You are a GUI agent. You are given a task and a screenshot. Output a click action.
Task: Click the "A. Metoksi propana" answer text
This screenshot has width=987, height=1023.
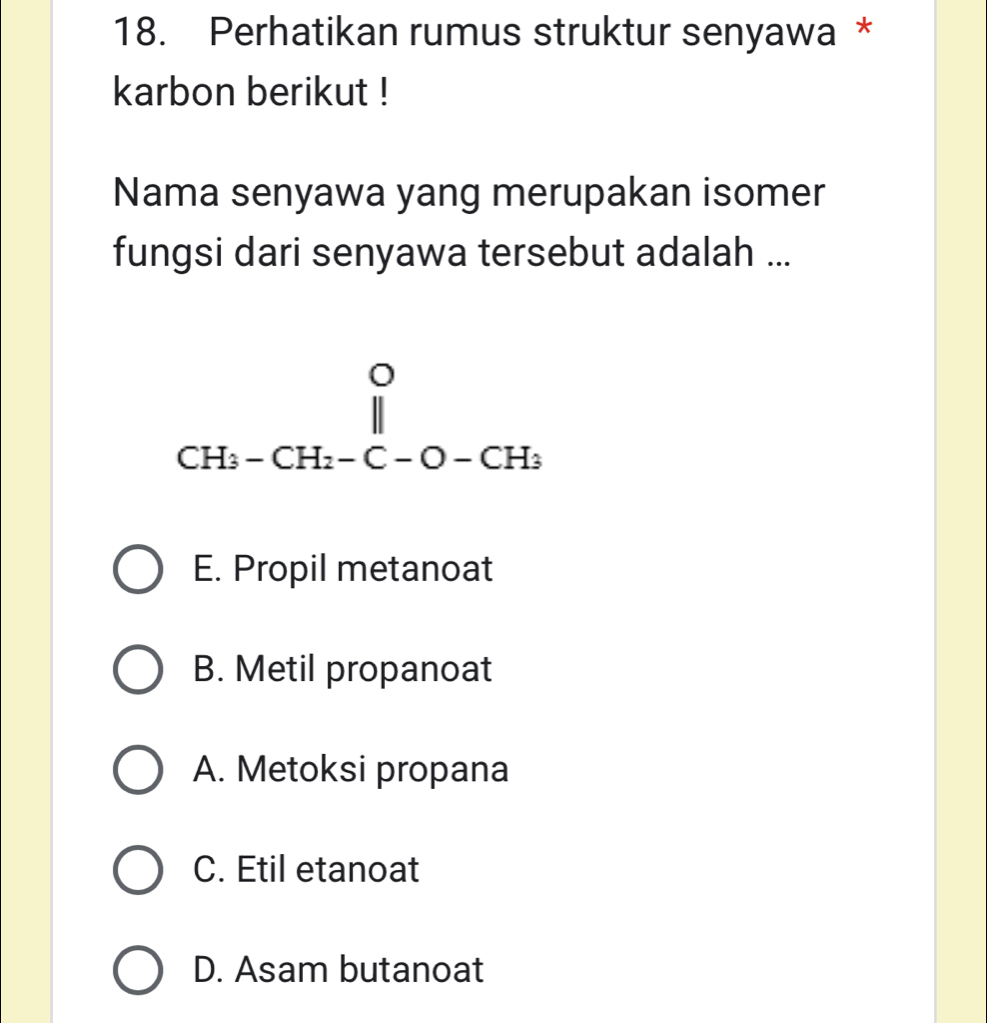pos(352,770)
